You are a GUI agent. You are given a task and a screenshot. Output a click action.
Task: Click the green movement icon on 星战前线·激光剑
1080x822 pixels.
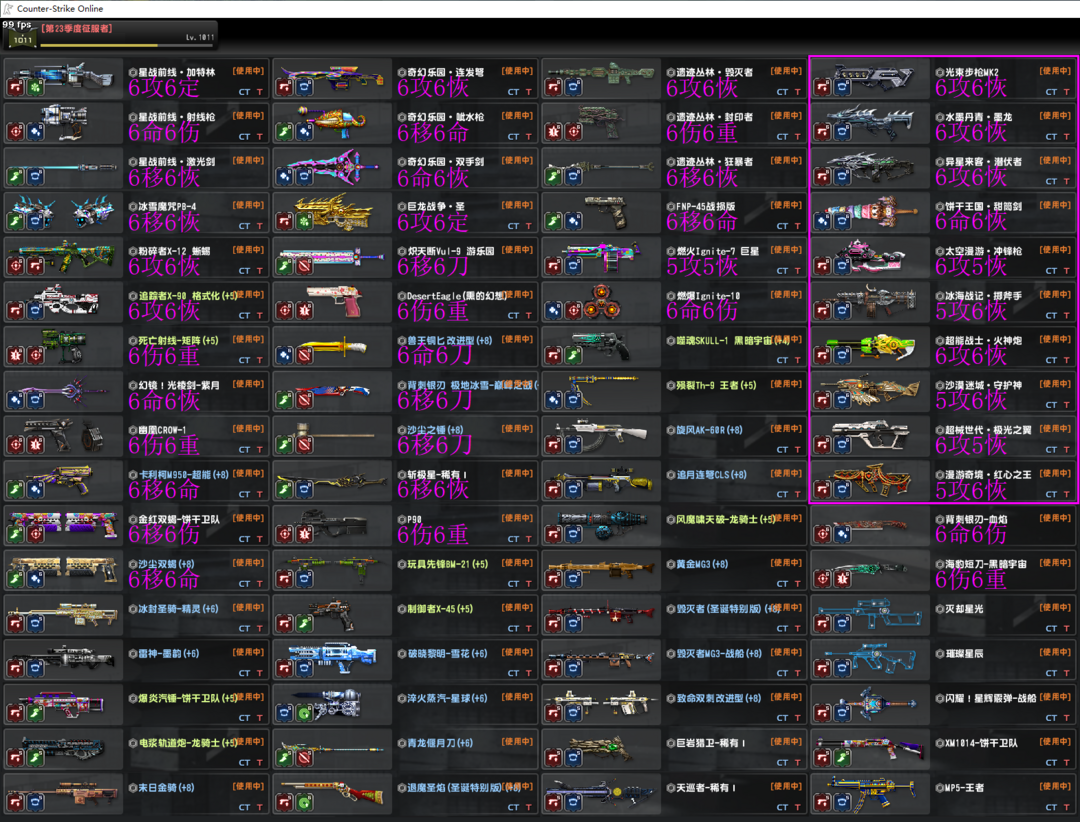coord(15,176)
